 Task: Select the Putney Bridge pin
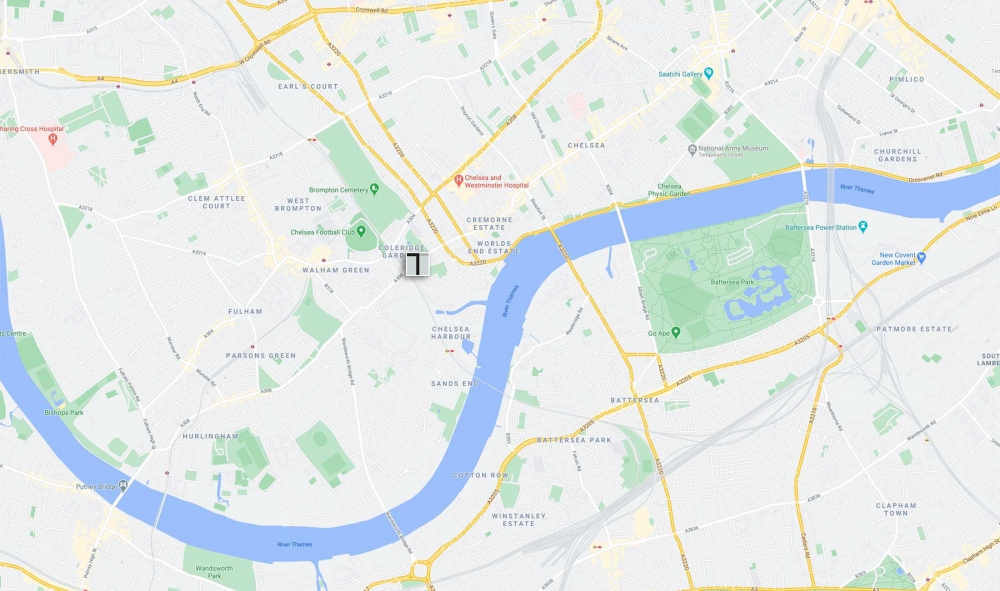123,486
